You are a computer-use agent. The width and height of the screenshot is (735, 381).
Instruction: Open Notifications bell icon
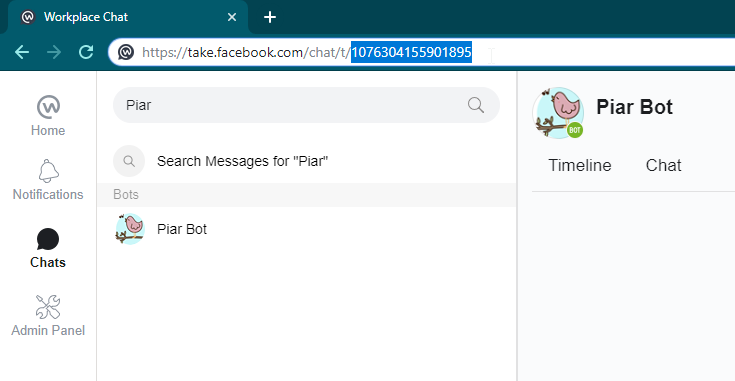[x=48, y=171]
